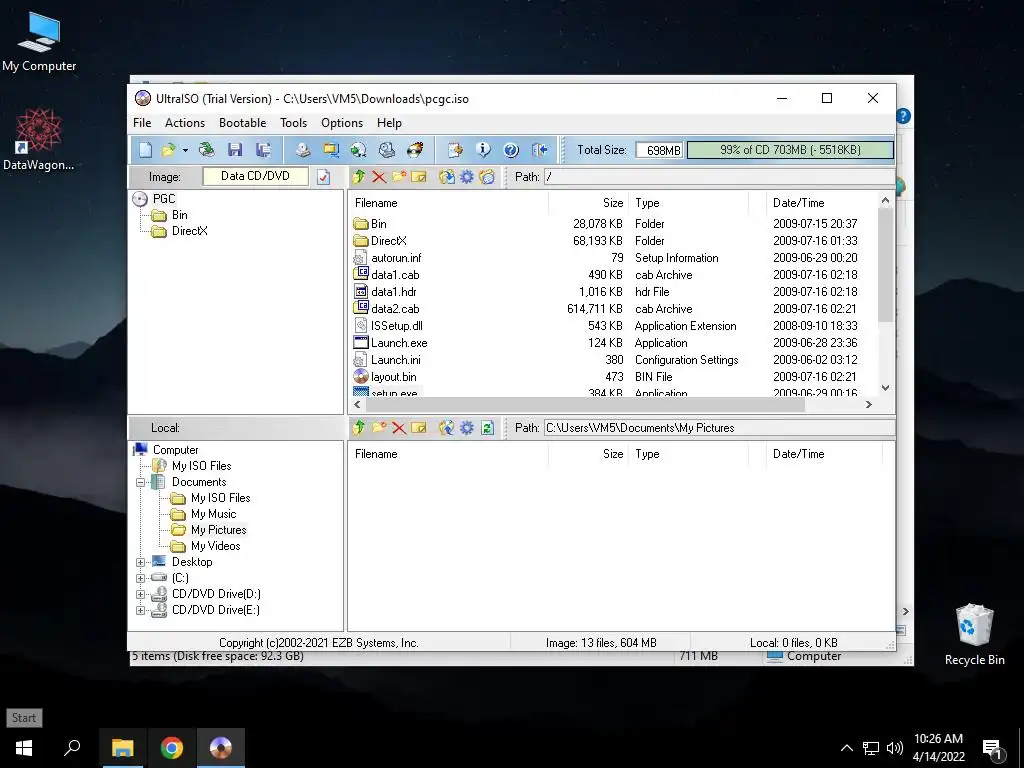Click red X delete in local toolbar

(399, 428)
